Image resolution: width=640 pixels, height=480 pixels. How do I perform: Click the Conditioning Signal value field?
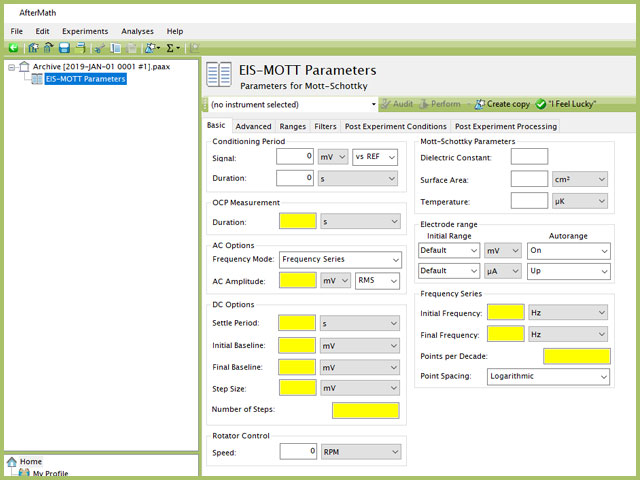[x=295, y=157]
